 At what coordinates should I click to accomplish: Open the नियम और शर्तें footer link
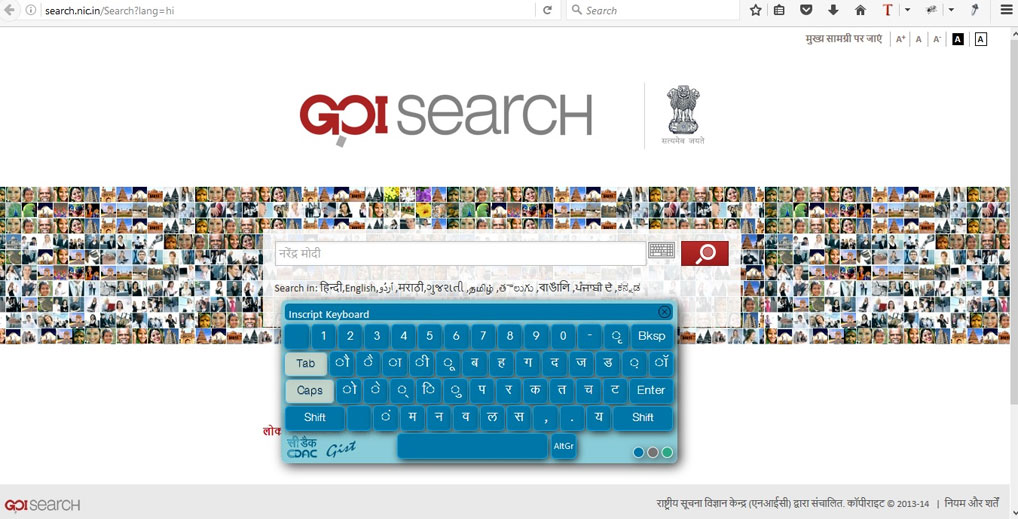point(972,503)
